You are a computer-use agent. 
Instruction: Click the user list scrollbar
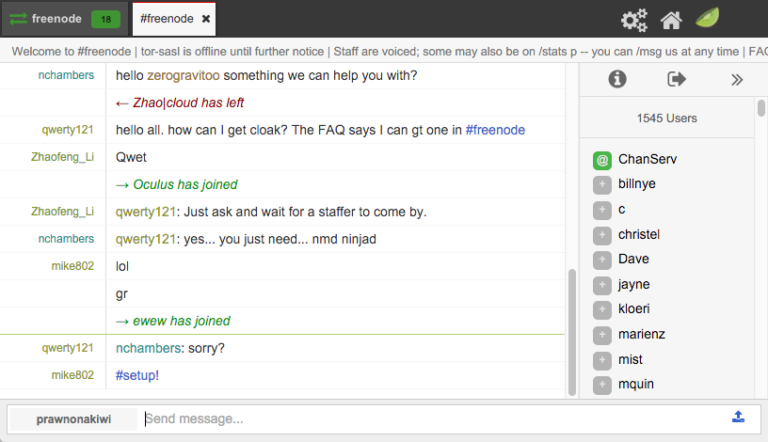point(761,109)
